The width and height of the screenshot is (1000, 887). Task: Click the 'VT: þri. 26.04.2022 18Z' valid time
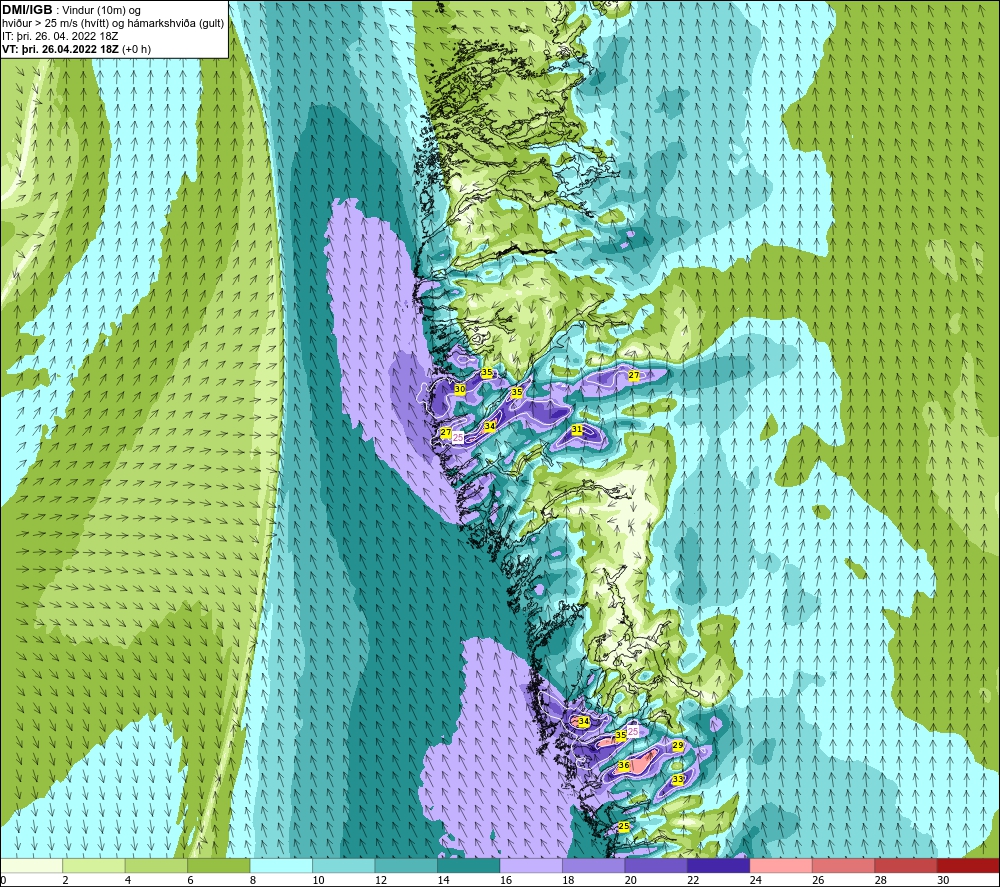coord(60,49)
